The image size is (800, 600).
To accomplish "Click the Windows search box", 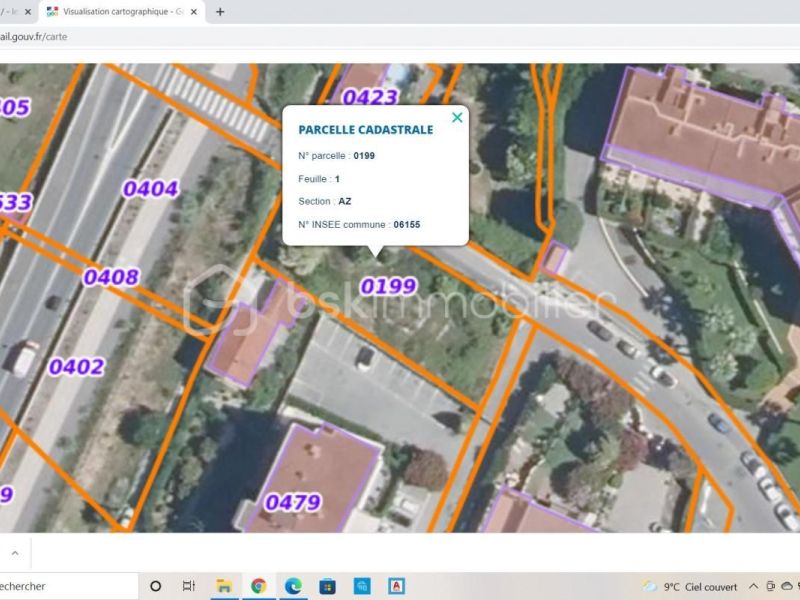I will click(60, 586).
